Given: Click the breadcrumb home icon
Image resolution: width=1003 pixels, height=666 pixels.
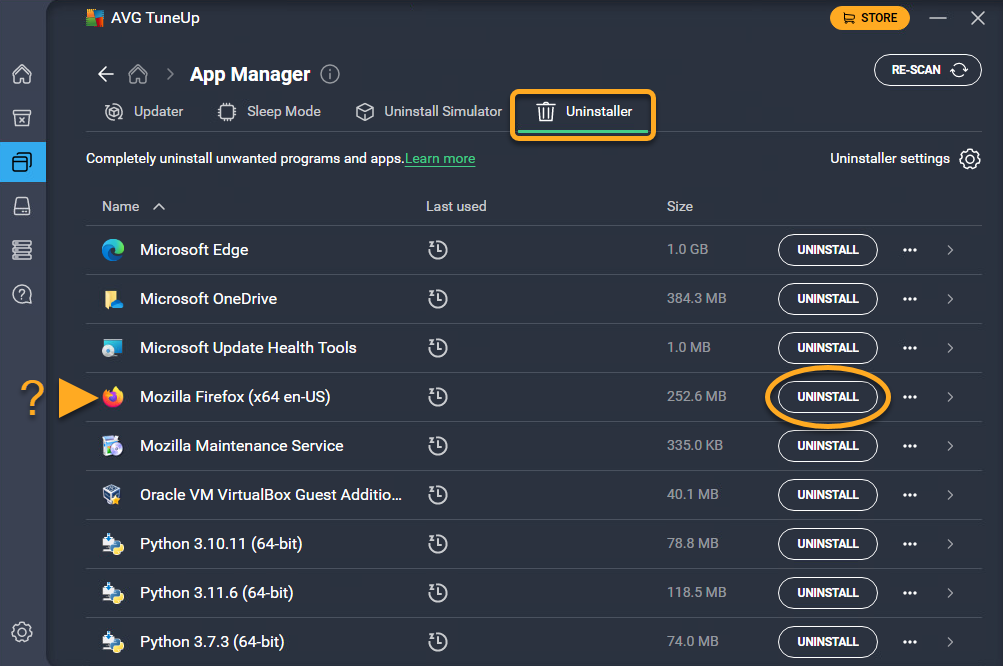Looking at the screenshot, I should tap(138, 75).
